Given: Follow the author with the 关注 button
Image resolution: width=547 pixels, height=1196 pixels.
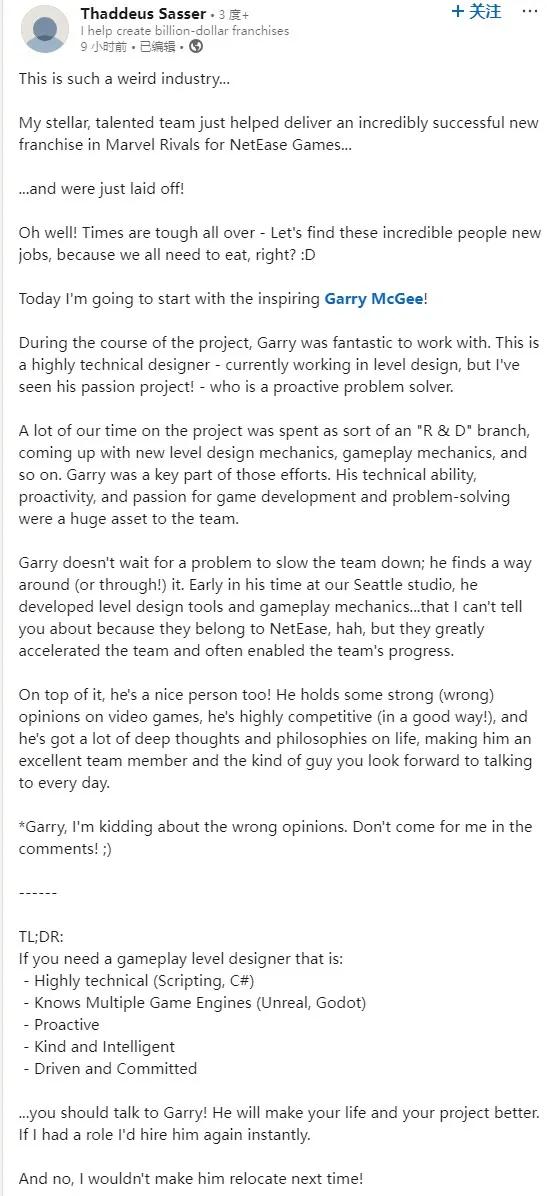Looking at the screenshot, I should pos(477,11).
